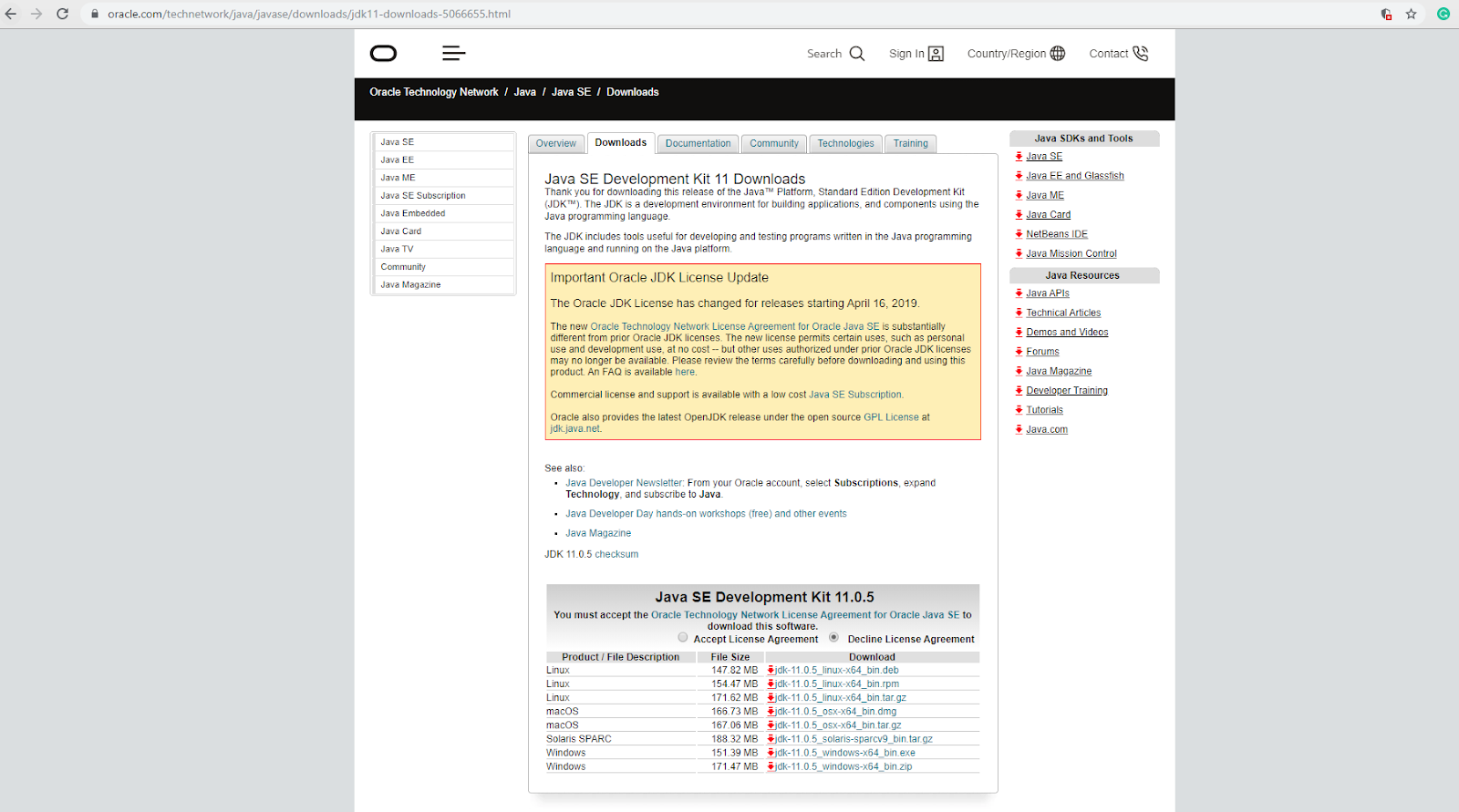Viewport: 1459px width, 812px height.
Task: Click Java SE in the breadcrumb
Action: click(571, 92)
